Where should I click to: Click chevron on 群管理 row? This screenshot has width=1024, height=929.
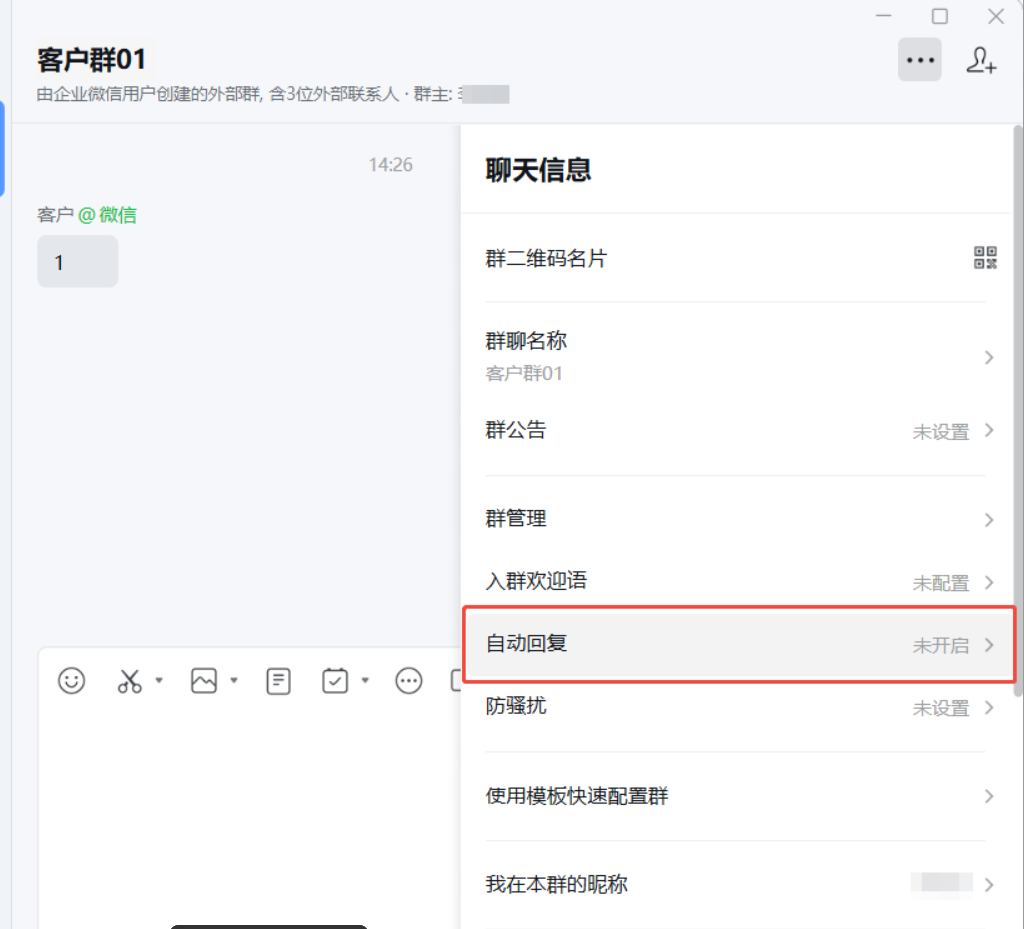[x=989, y=520]
